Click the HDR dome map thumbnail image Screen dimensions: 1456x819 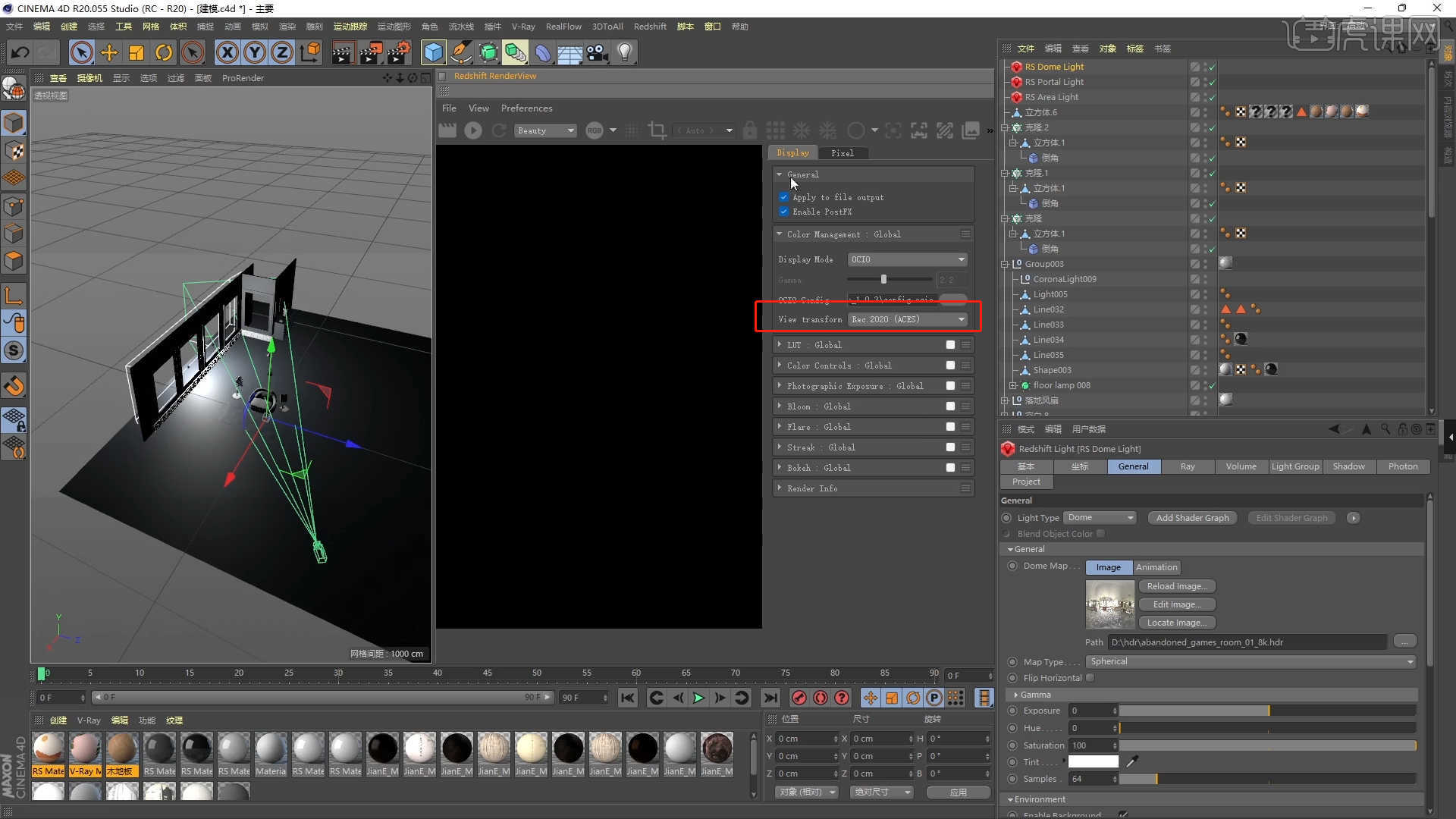(1109, 604)
